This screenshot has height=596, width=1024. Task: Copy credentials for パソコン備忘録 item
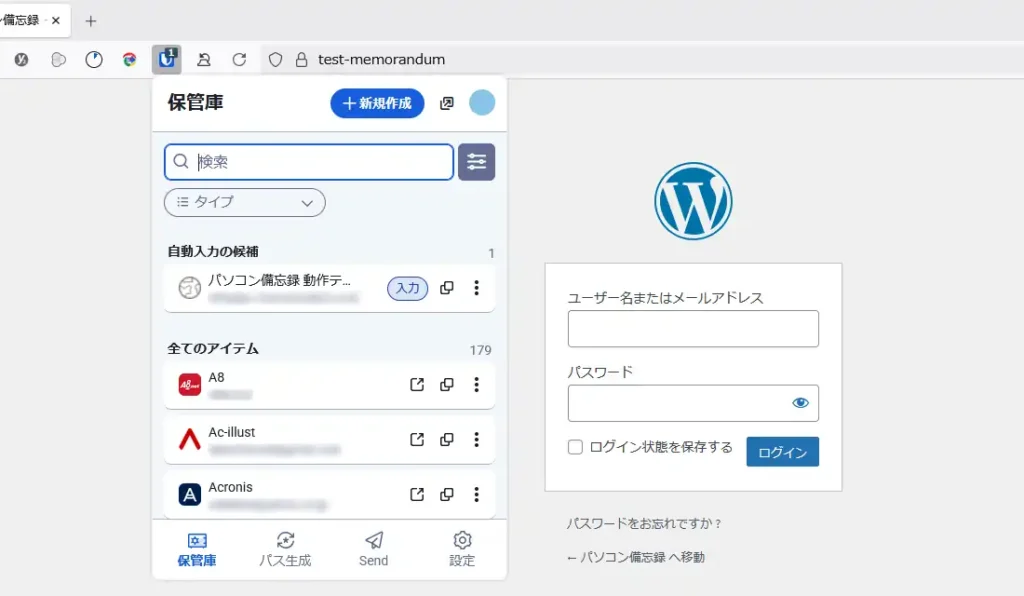click(447, 288)
